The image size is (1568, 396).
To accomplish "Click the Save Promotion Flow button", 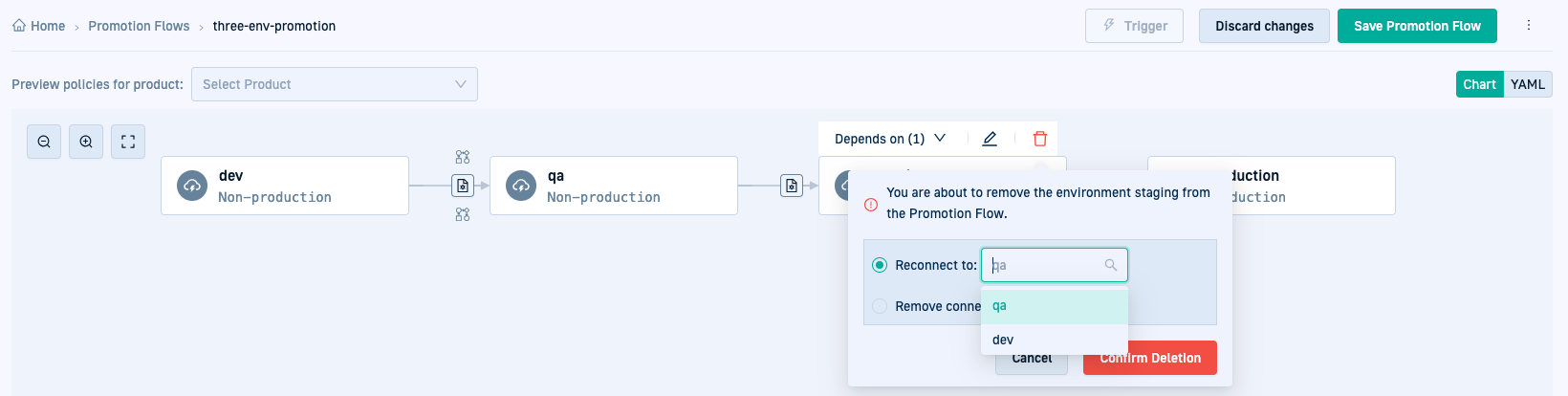I will pos(1417,26).
